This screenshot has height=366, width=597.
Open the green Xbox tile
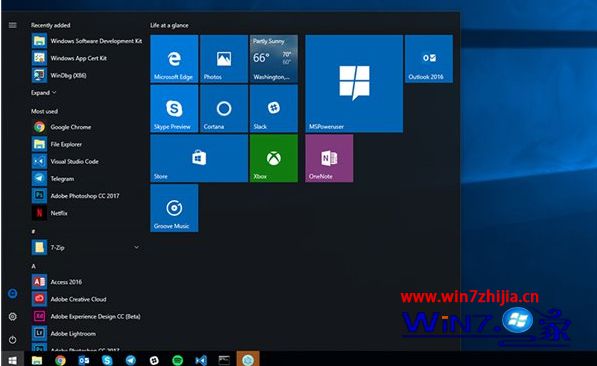pos(274,158)
